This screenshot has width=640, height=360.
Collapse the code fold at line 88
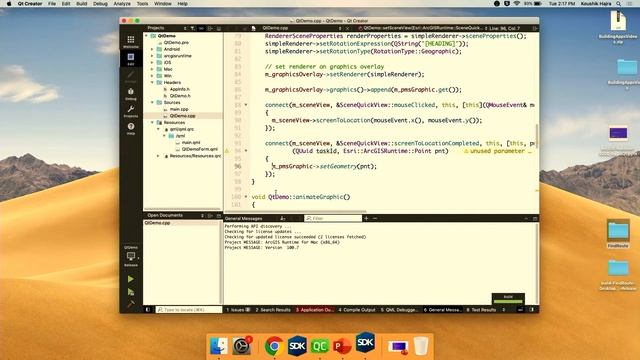click(x=246, y=105)
